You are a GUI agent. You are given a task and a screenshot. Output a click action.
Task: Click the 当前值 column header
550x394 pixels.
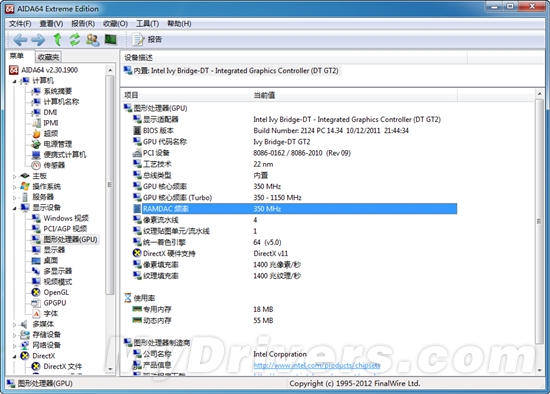click(x=354, y=95)
